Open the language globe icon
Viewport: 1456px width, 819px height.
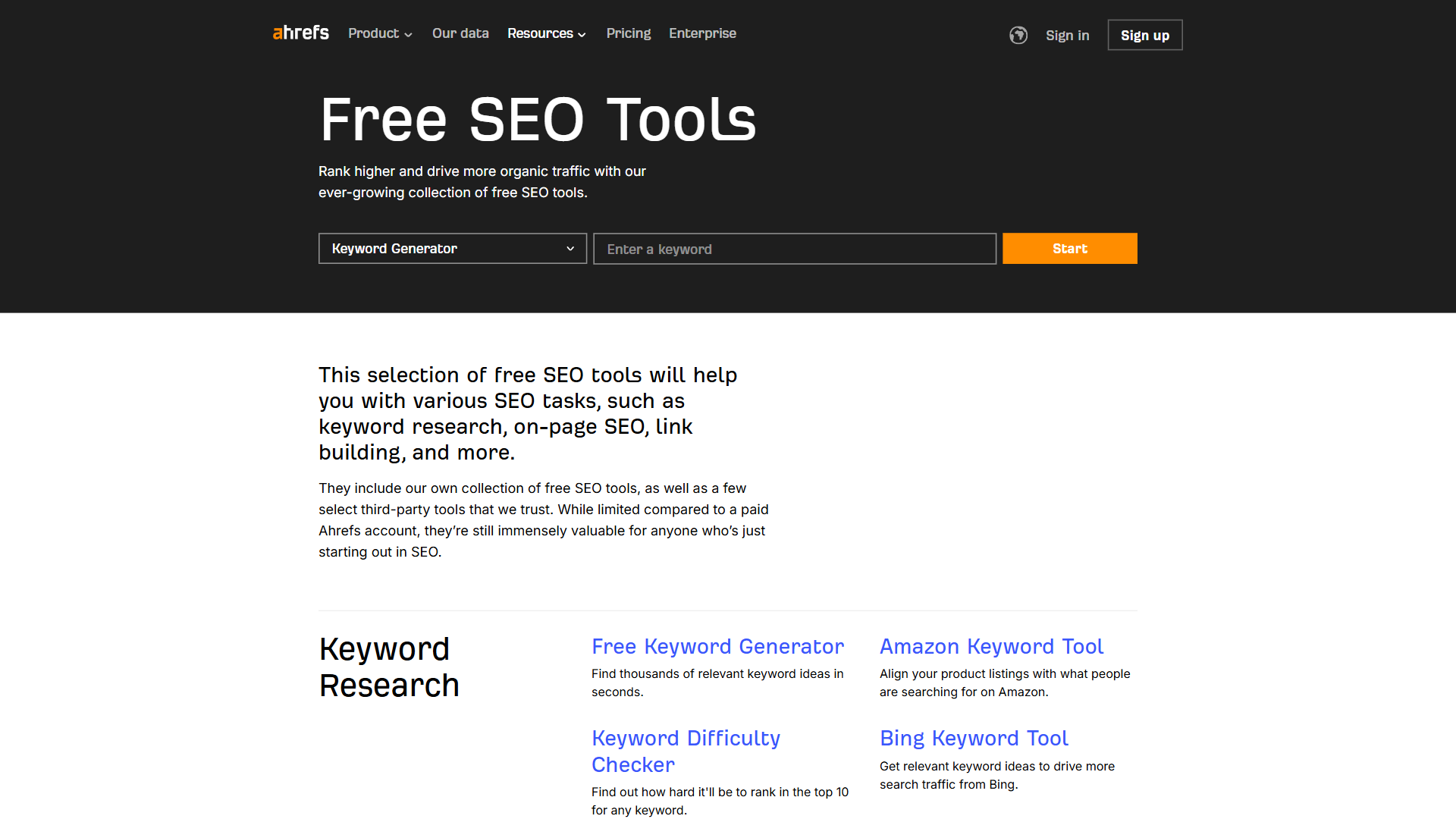pos(1018,35)
